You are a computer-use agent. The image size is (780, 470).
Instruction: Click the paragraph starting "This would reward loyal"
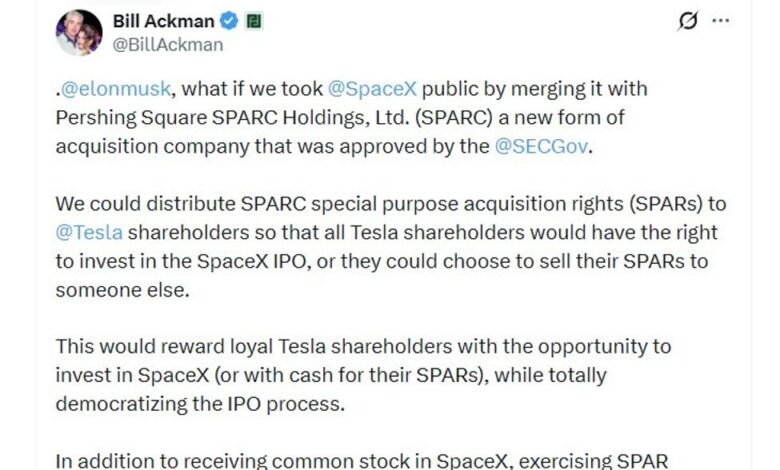pos(363,375)
